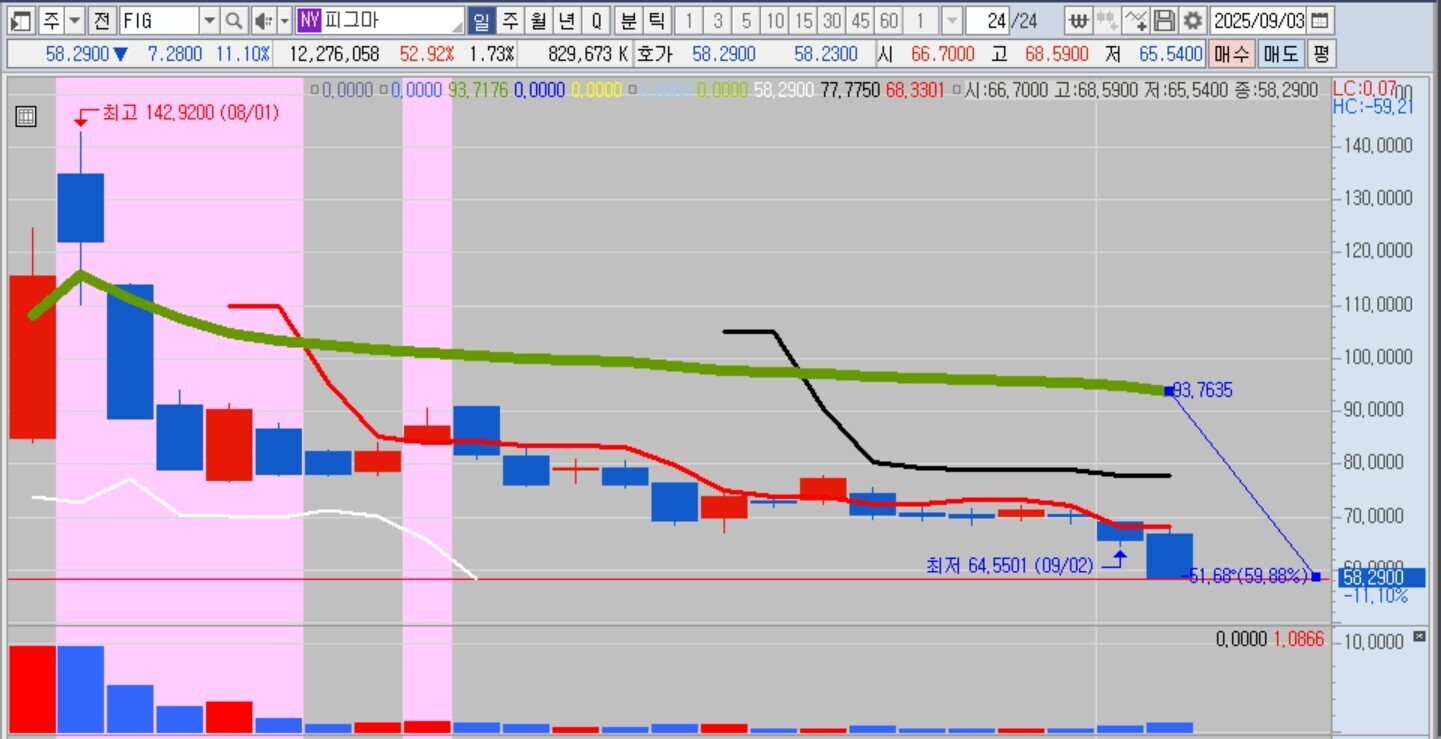
Task: Click the green moving average end marker
Action: point(1168,390)
